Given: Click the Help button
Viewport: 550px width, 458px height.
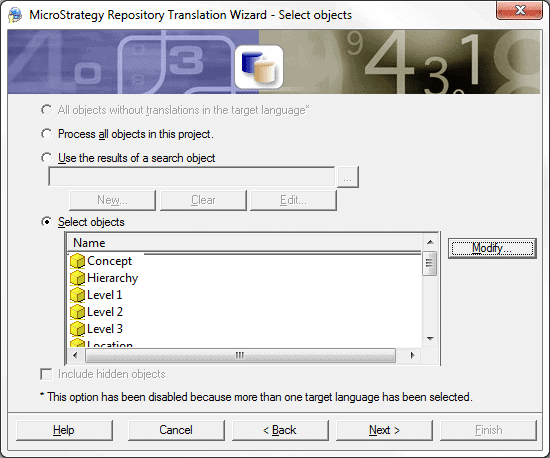Looking at the screenshot, I should click(x=64, y=430).
